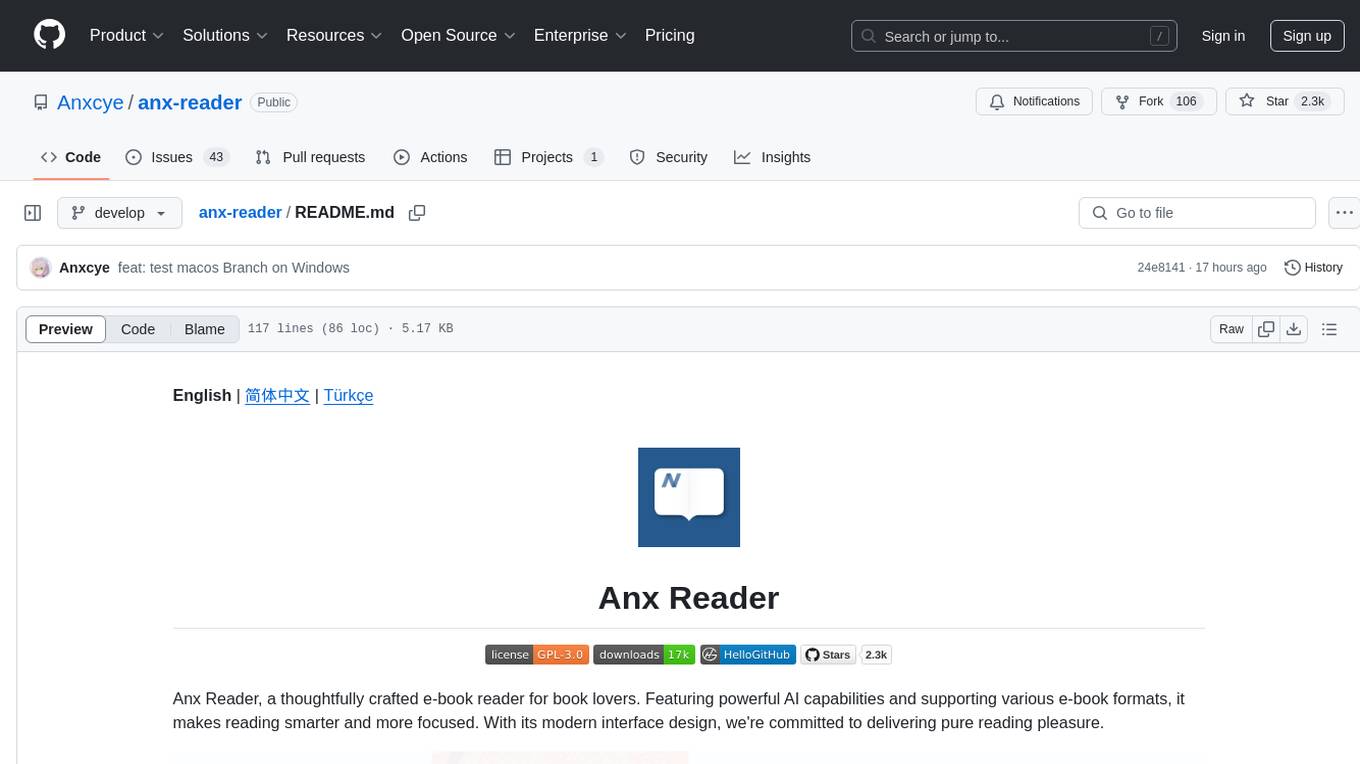The height and width of the screenshot is (764, 1360).
Task: Select the Blame view toggle
Action: 204,329
